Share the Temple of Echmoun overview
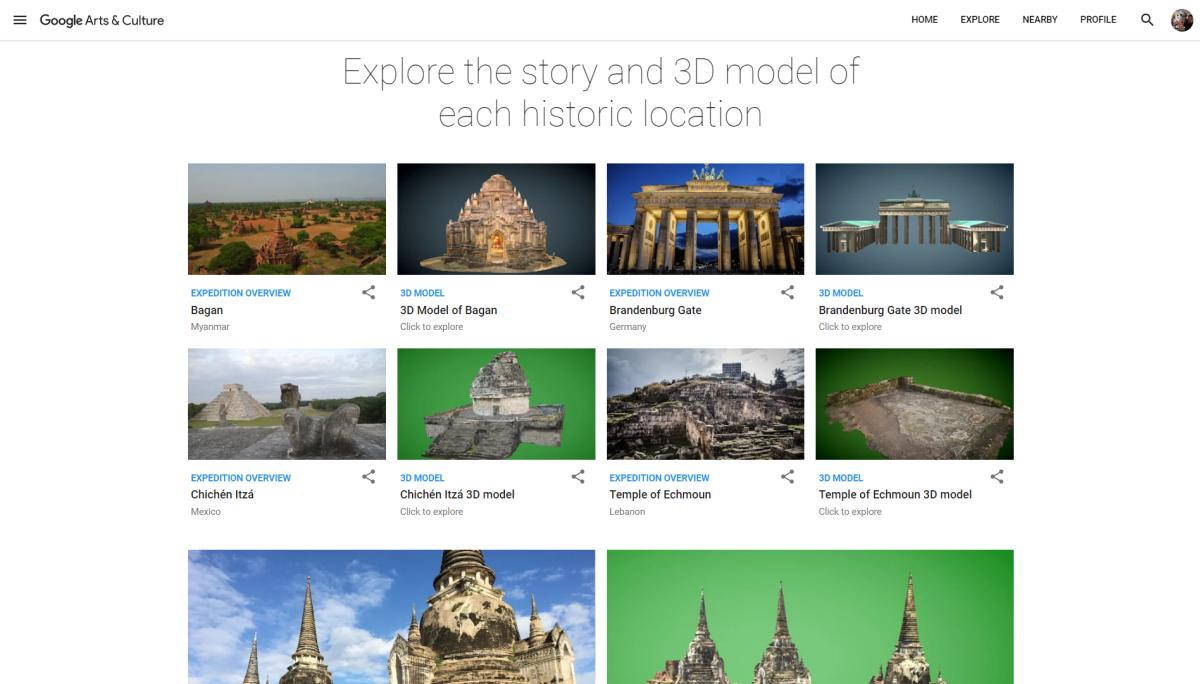 (x=787, y=477)
